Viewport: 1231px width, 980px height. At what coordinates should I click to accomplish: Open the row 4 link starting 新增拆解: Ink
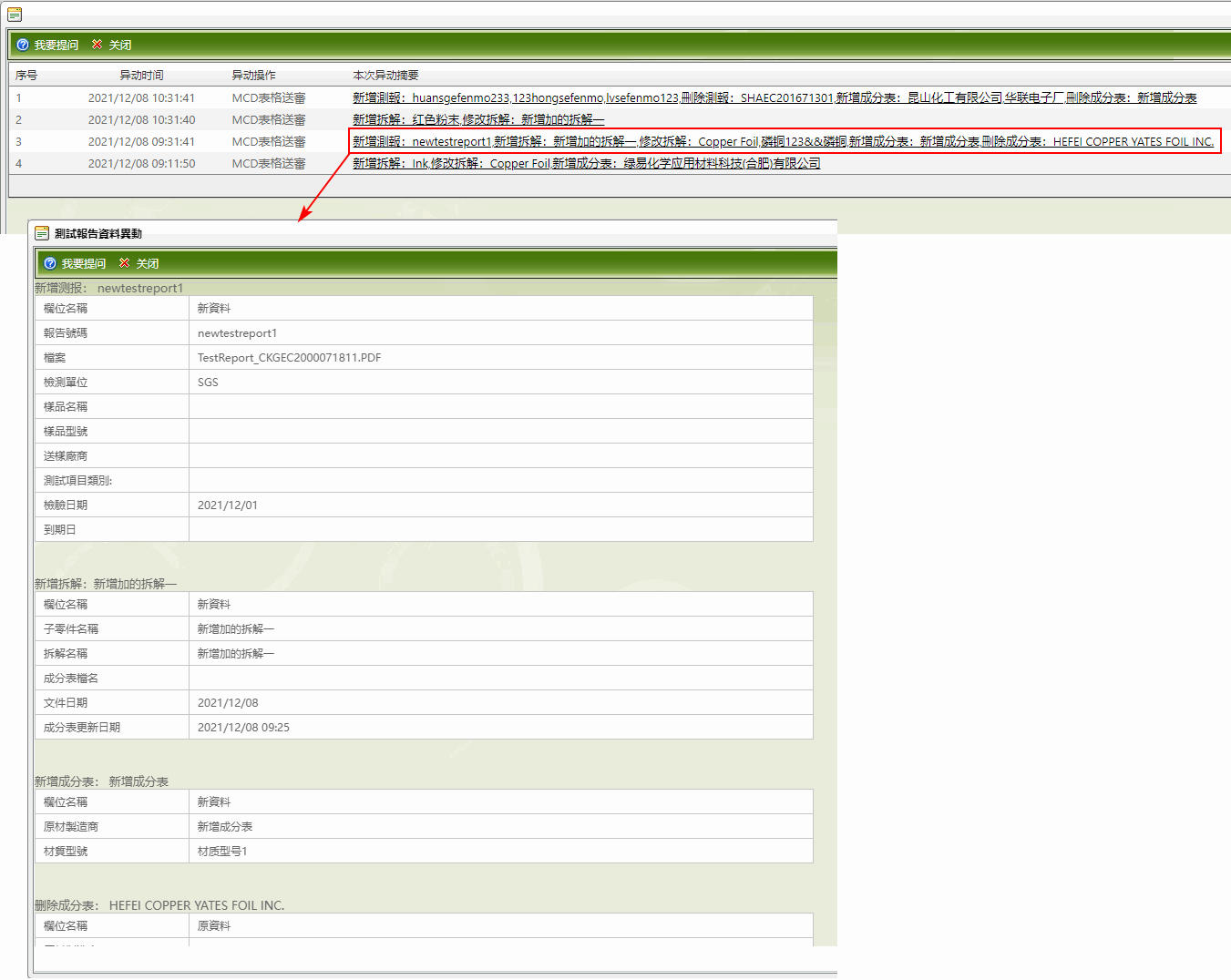pyautogui.click(x=586, y=163)
